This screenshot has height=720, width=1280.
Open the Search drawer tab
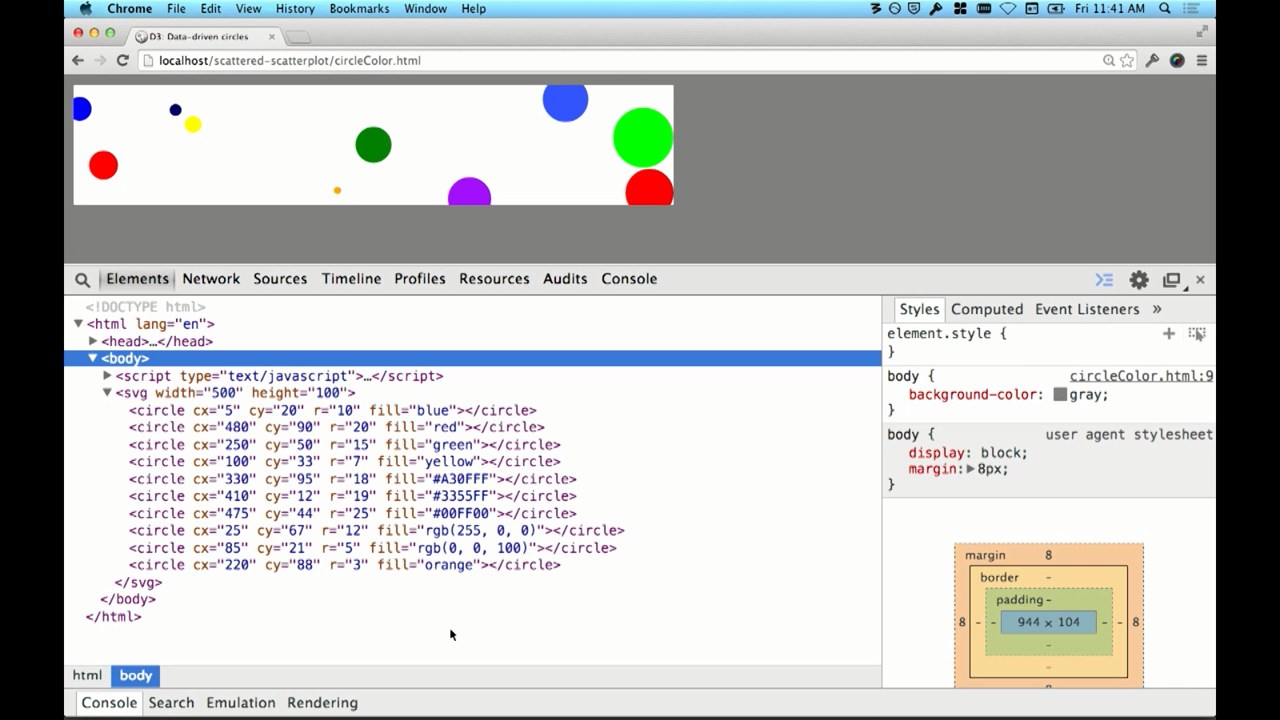(x=171, y=703)
